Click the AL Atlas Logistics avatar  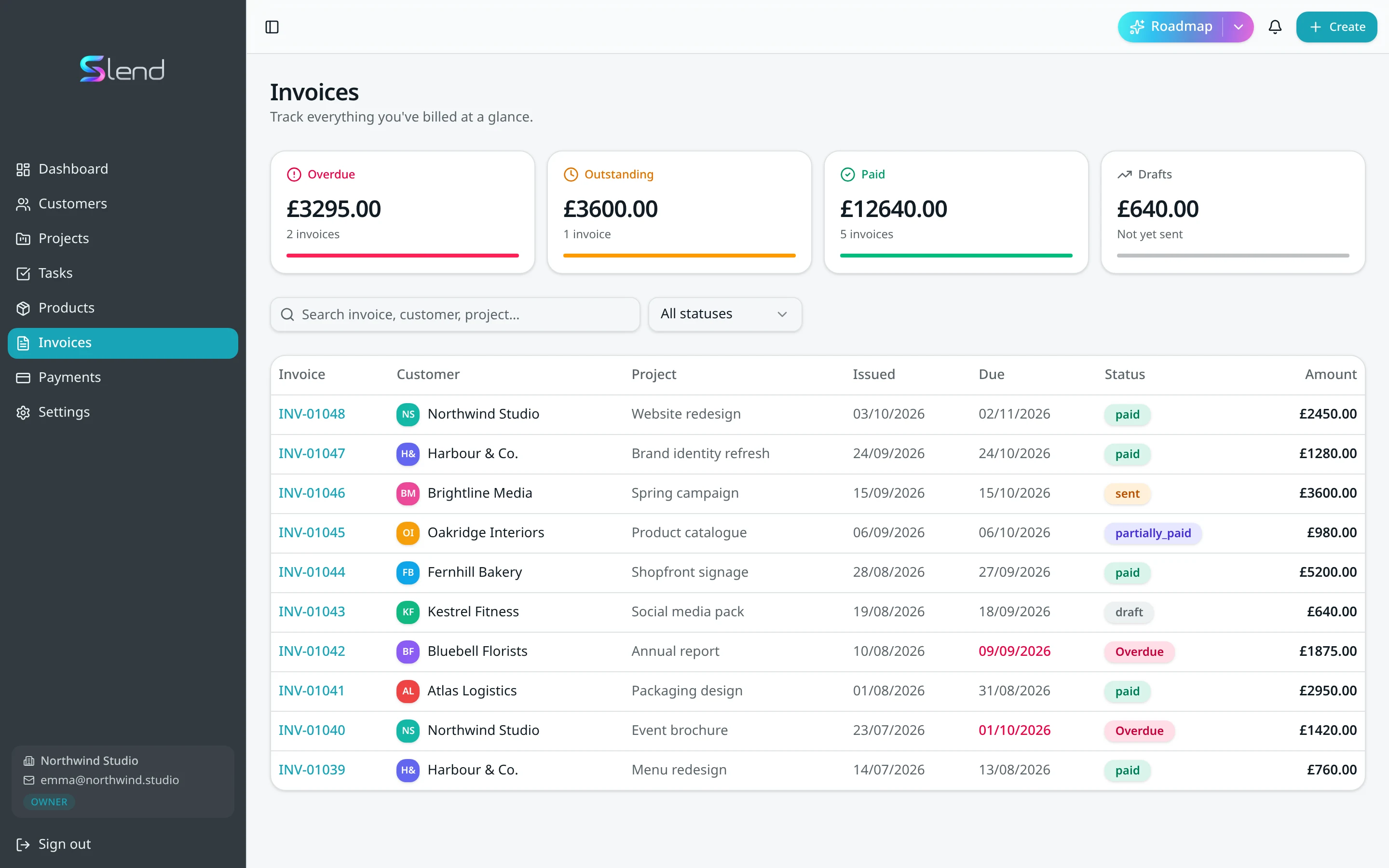(408, 691)
